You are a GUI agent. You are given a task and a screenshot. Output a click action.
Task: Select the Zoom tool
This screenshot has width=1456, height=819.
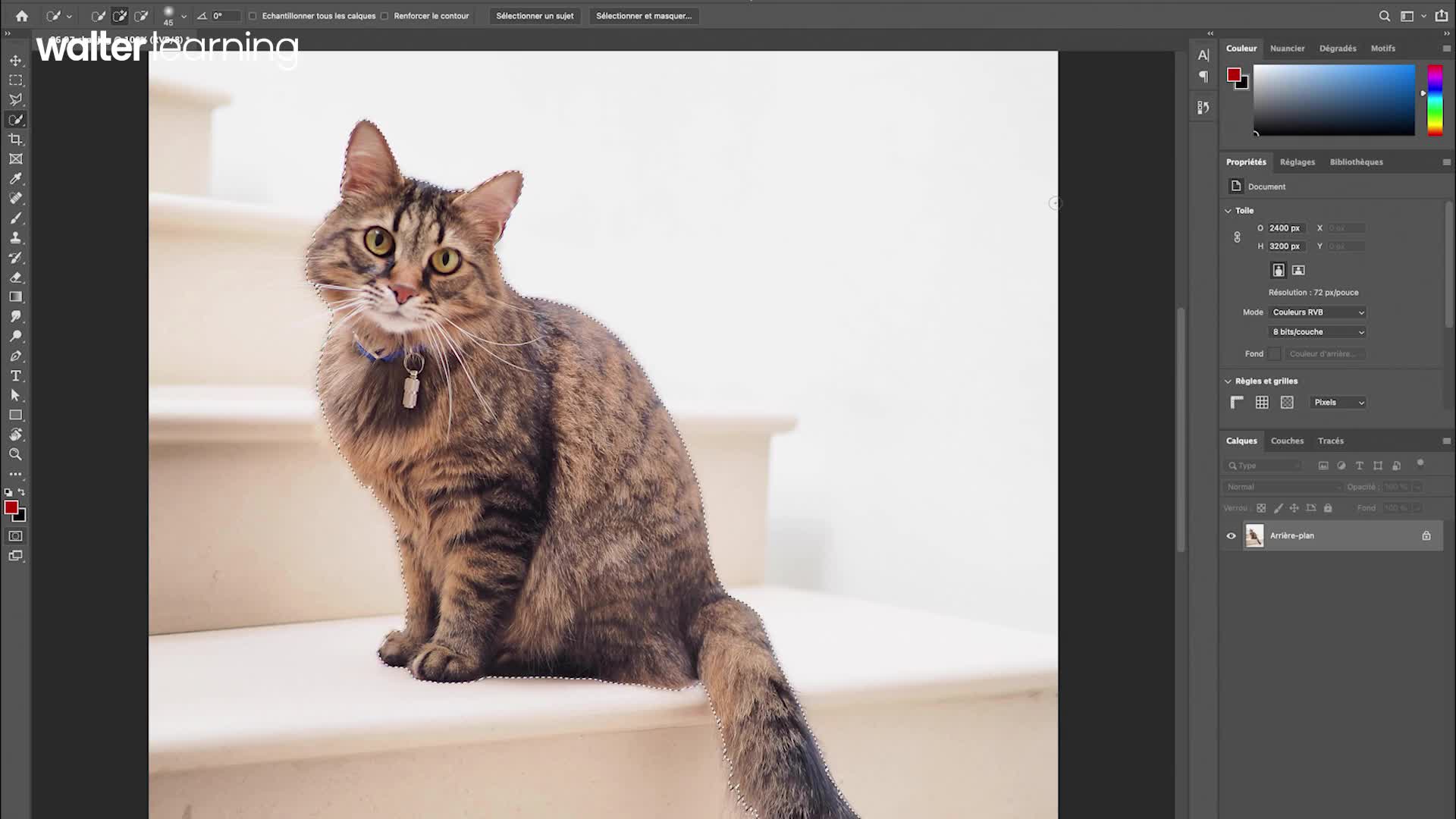(15, 454)
